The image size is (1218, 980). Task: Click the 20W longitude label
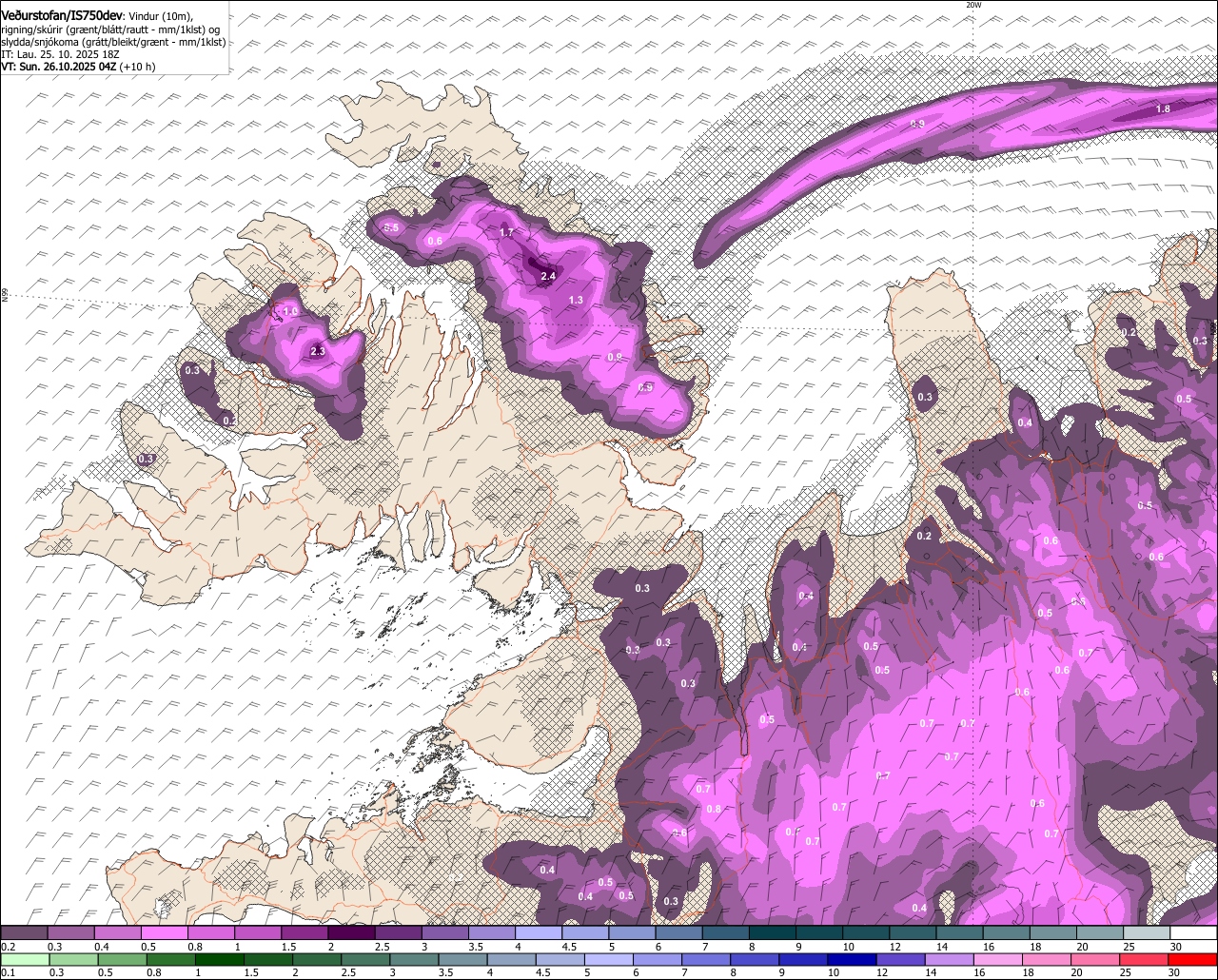(x=972, y=5)
